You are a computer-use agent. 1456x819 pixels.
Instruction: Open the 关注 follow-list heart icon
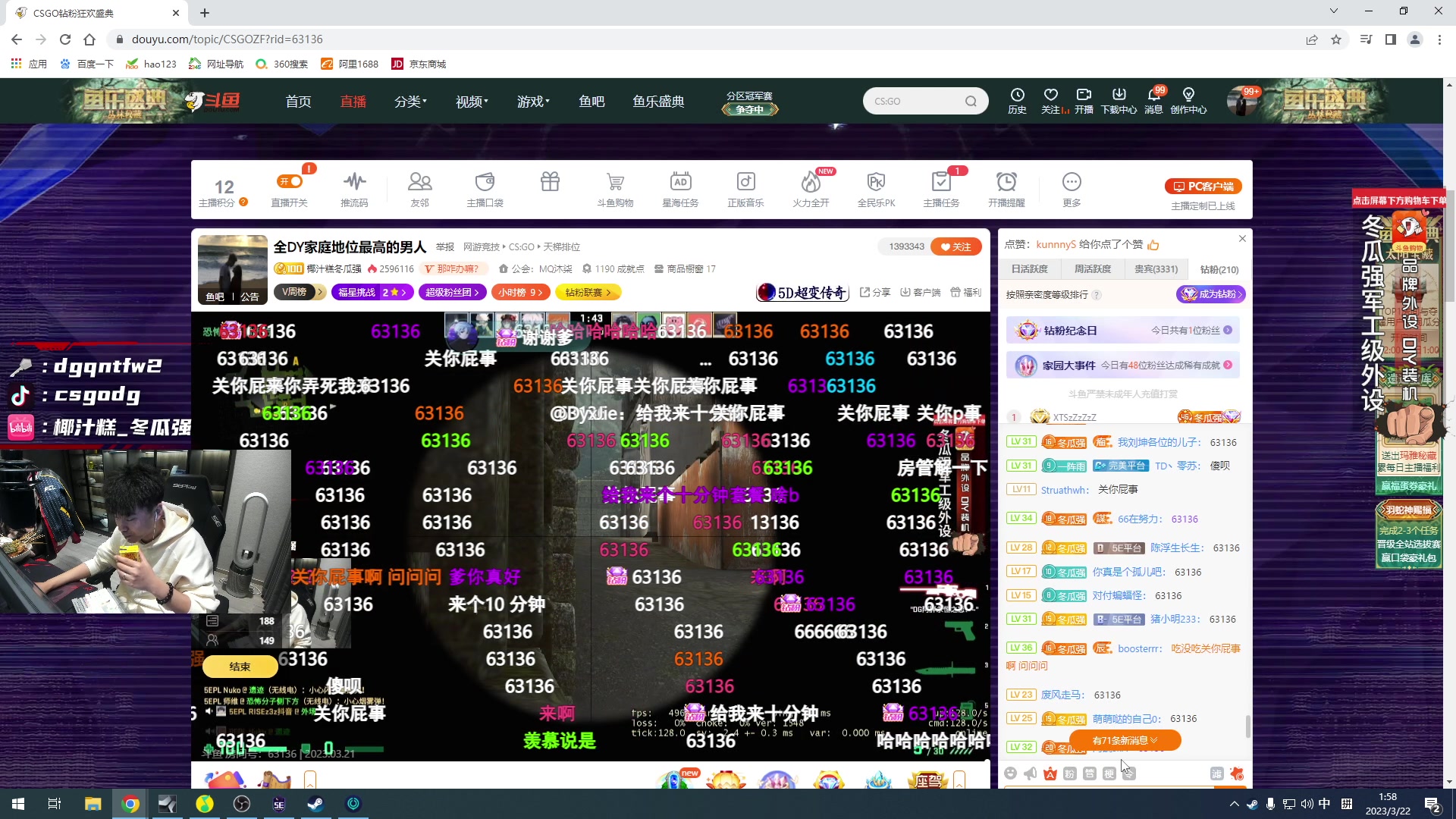pyautogui.click(x=1051, y=100)
